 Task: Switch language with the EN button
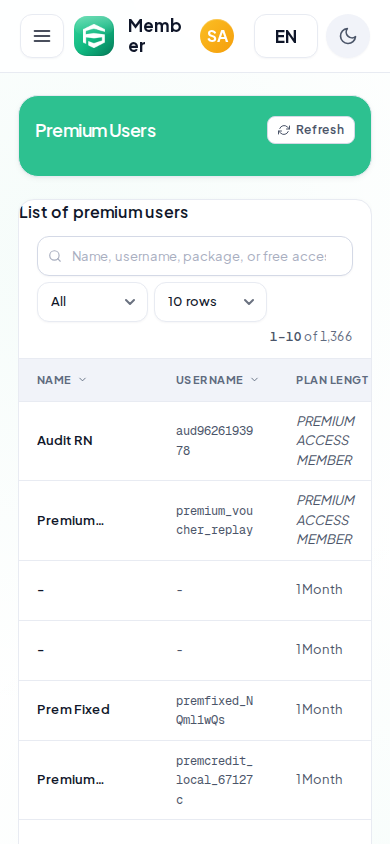click(x=286, y=36)
